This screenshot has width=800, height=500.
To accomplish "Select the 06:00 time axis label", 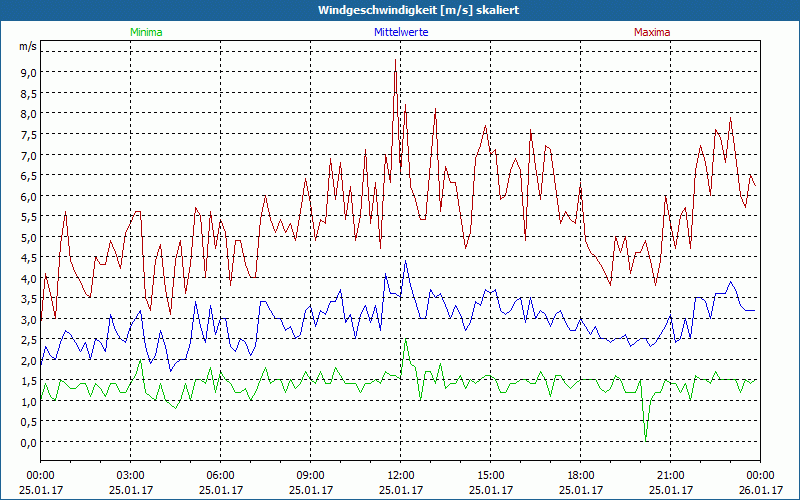I will tap(221, 475).
